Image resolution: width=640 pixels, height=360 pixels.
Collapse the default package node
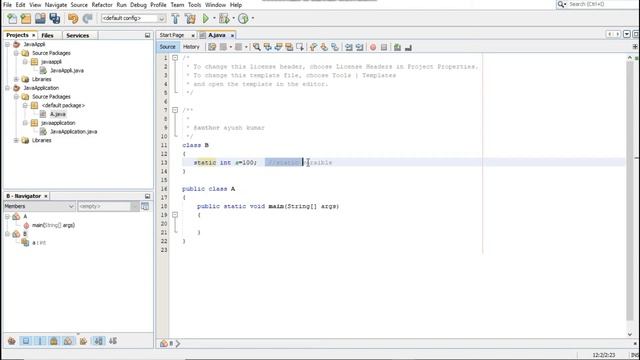pyautogui.click(x=25, y=105)
